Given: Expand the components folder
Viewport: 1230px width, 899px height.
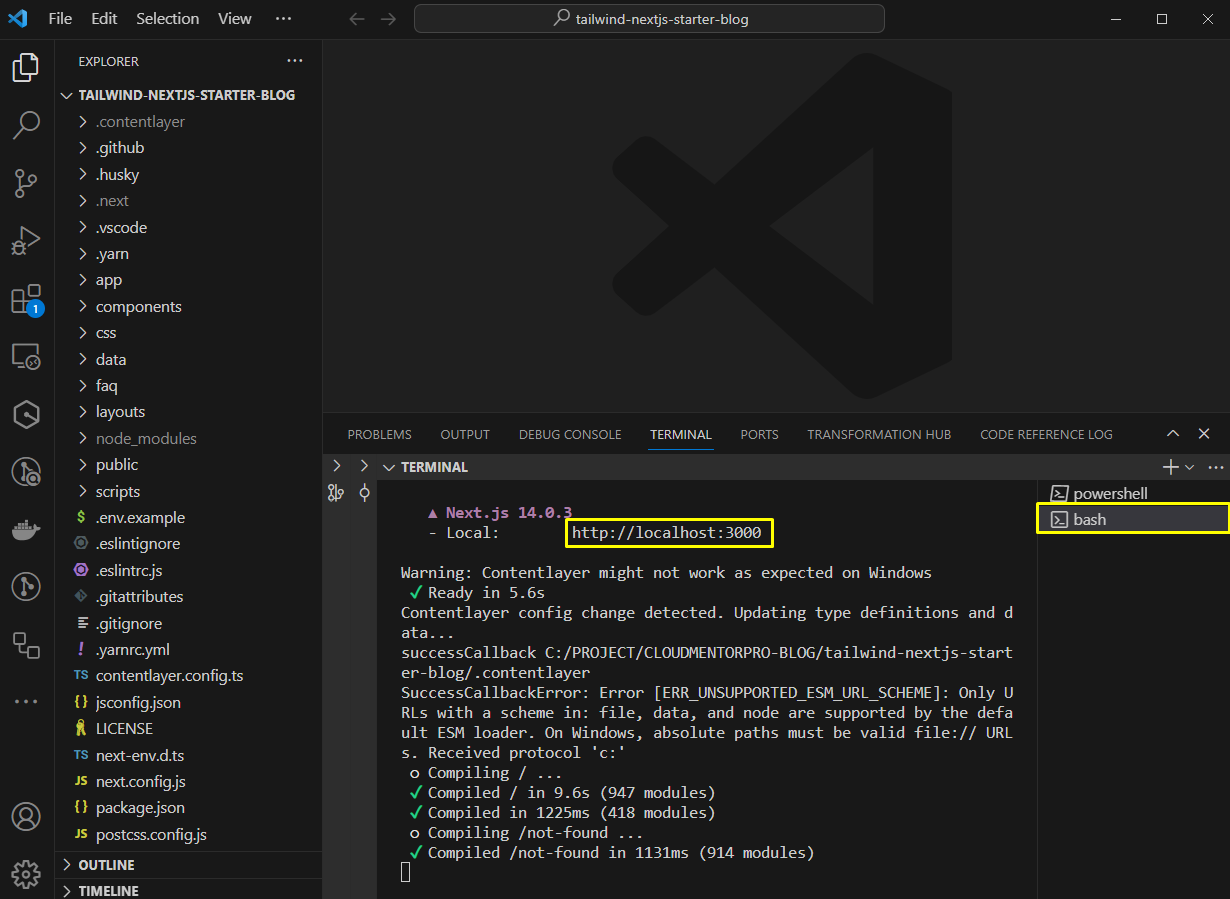Looking at the screenshot, I should [138, 307].
